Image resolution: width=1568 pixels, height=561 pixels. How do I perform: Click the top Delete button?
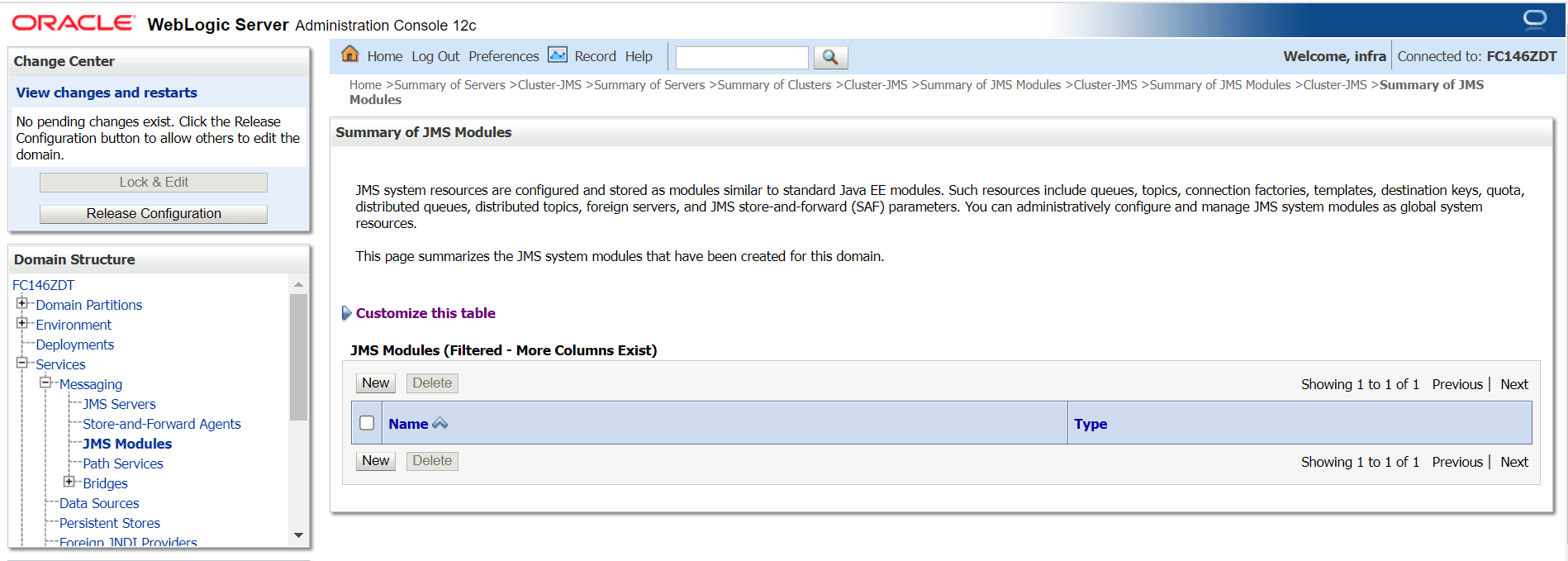pos(432,383)
